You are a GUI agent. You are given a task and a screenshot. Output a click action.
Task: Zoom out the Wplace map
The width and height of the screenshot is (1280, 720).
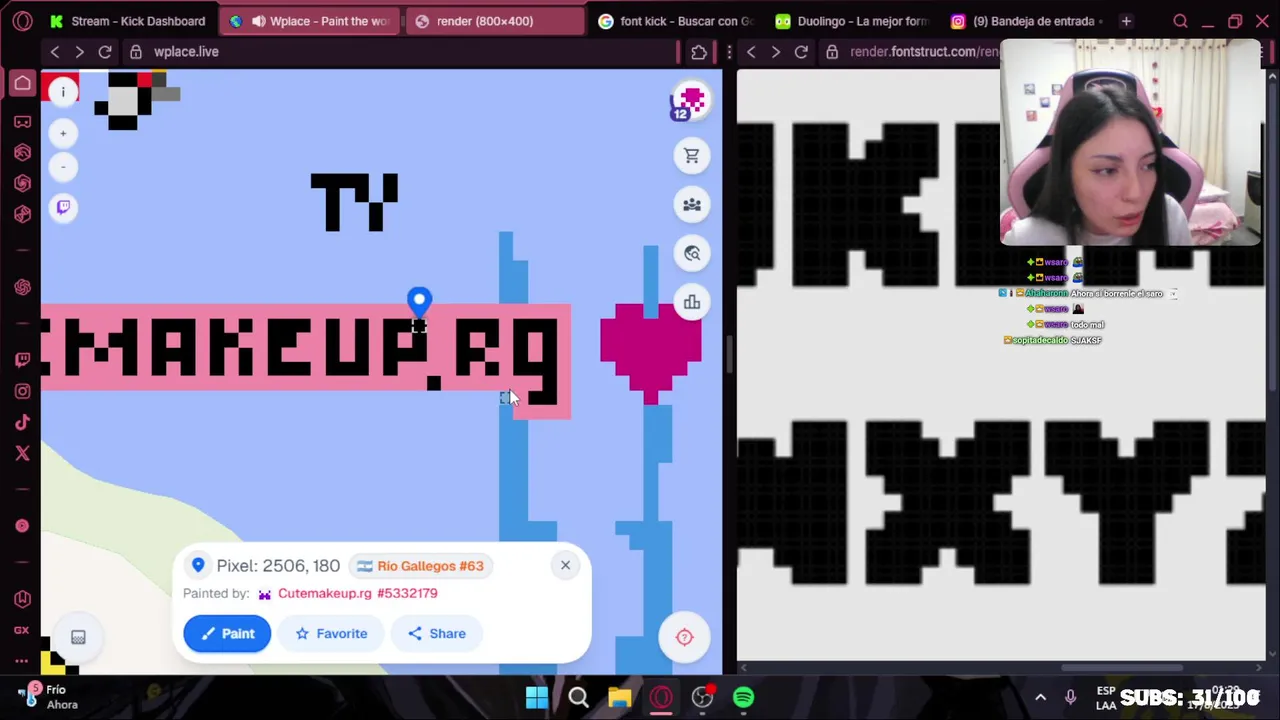(63, 167)
